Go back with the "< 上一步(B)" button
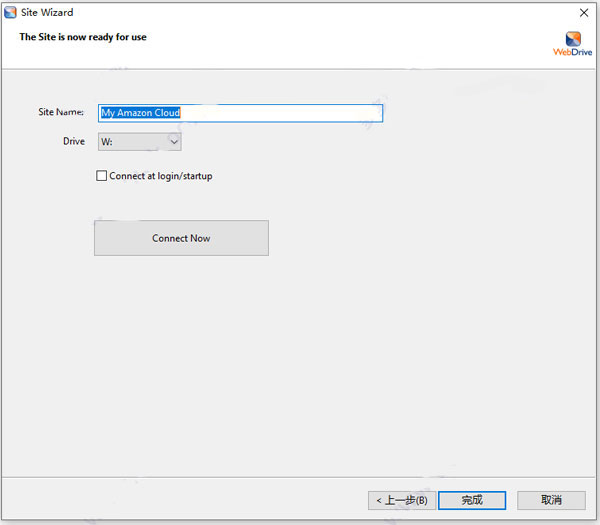Image resolution: width=600 pixels, height=525 pixels. pyautogui.click(x=401, y=500)
